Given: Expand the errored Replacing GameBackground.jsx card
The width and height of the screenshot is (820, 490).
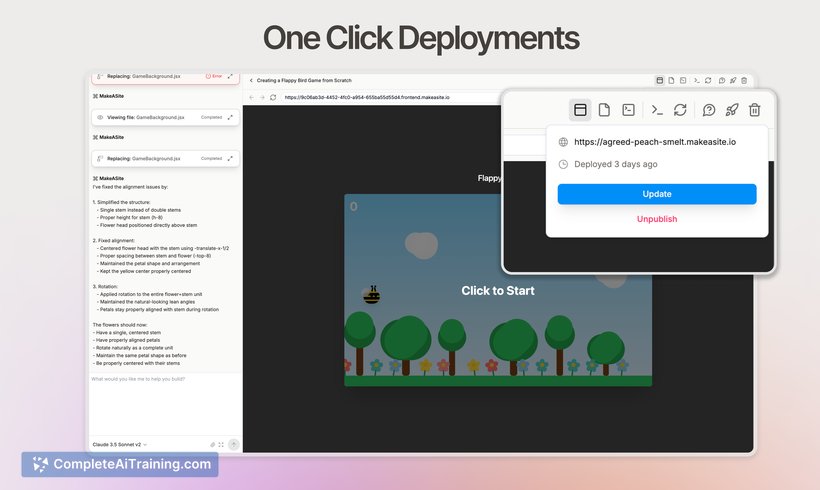Looking at the screenshot, I should tap(230, 76).
